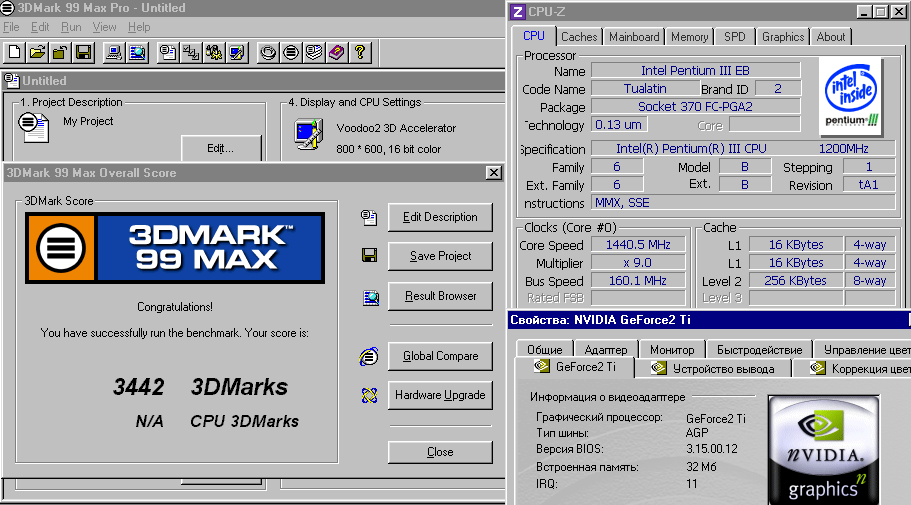Click the Level 2 256 KBytes cache value
The image size is (911, 505).
(x=795, y=281)
